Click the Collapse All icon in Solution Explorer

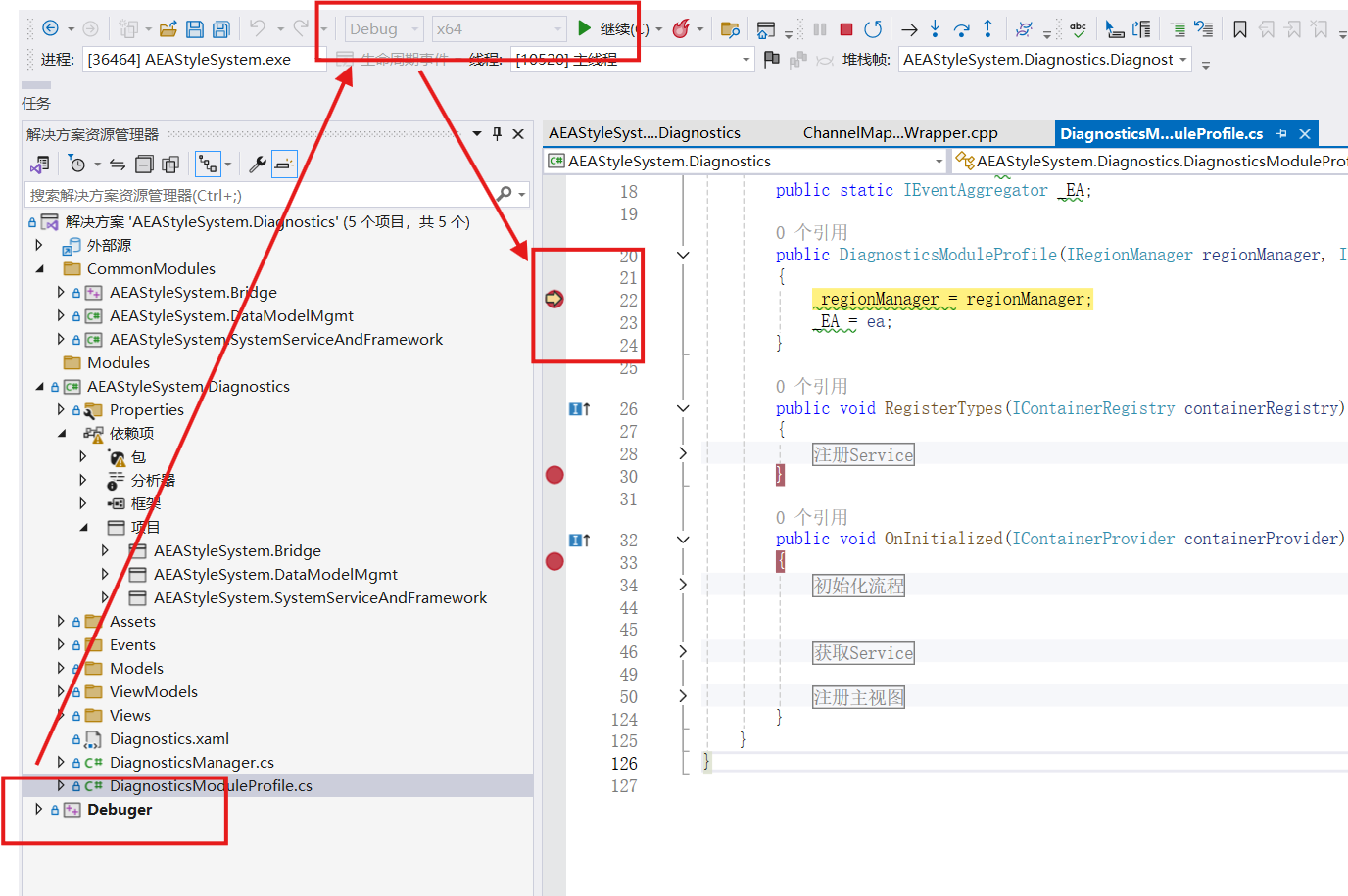144,165
